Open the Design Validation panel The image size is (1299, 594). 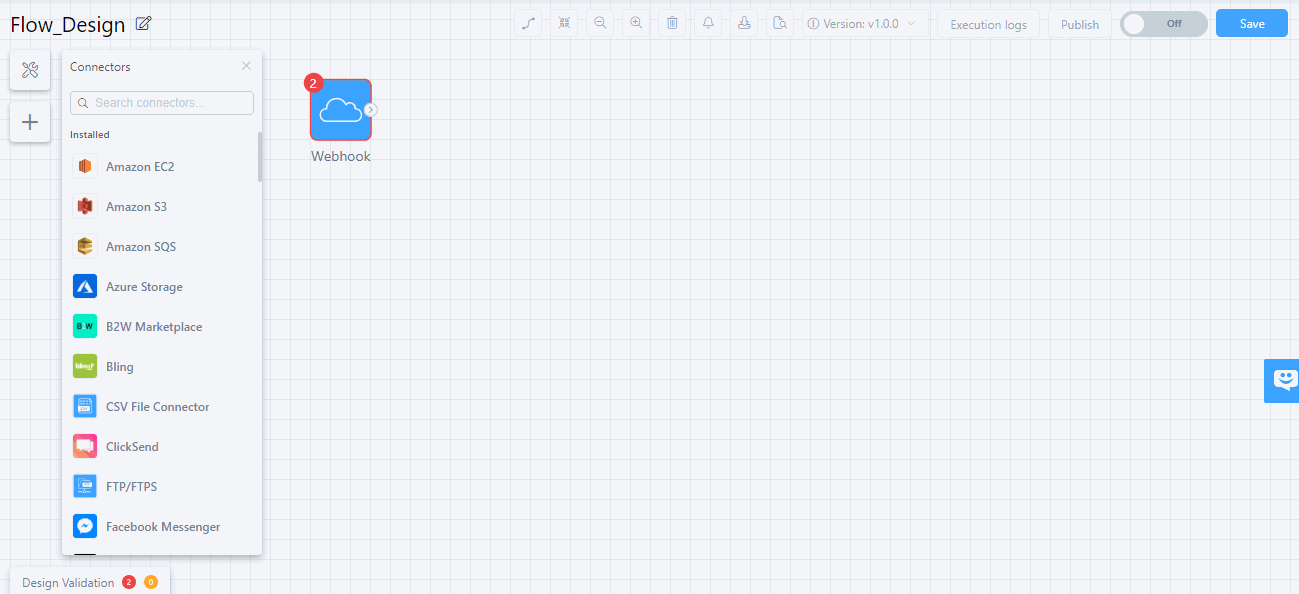(70, 581)
